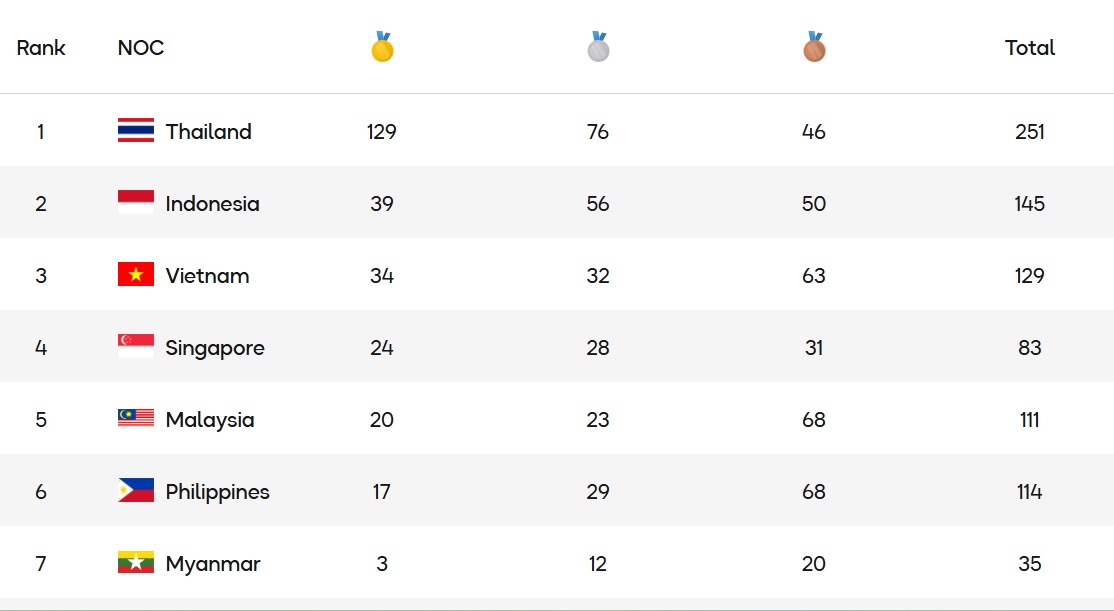Select the Total column header

1030,48
